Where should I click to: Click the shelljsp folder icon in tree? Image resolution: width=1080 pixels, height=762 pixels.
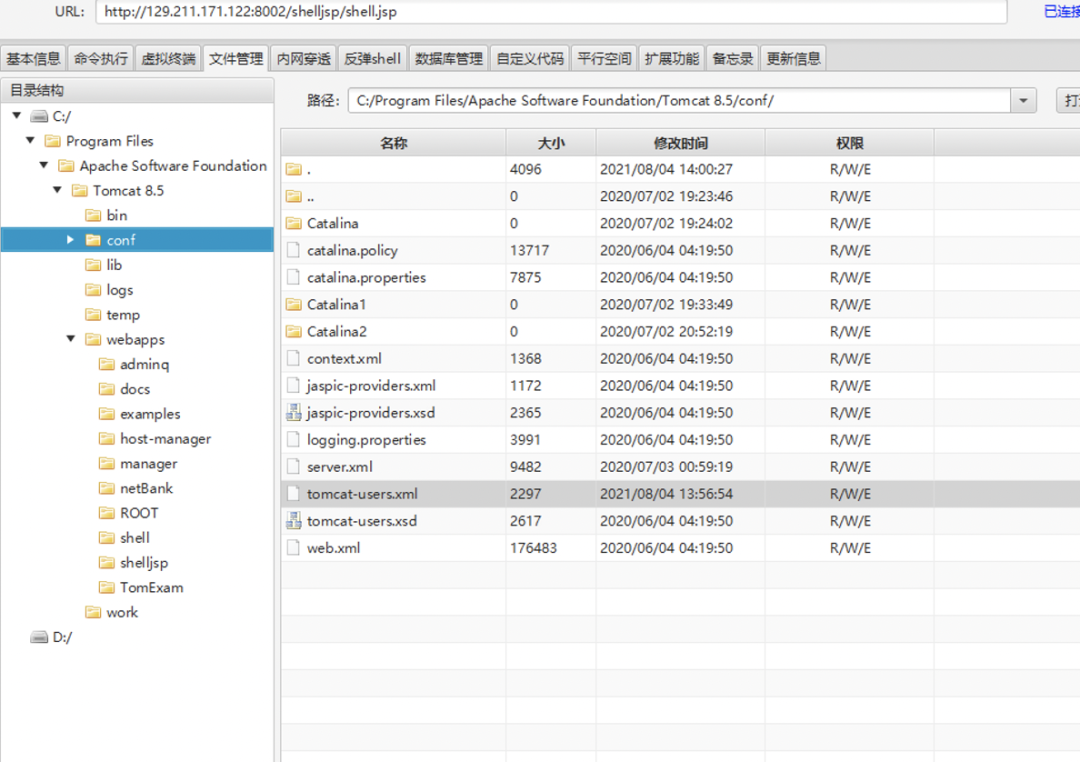tap(107, 563)
